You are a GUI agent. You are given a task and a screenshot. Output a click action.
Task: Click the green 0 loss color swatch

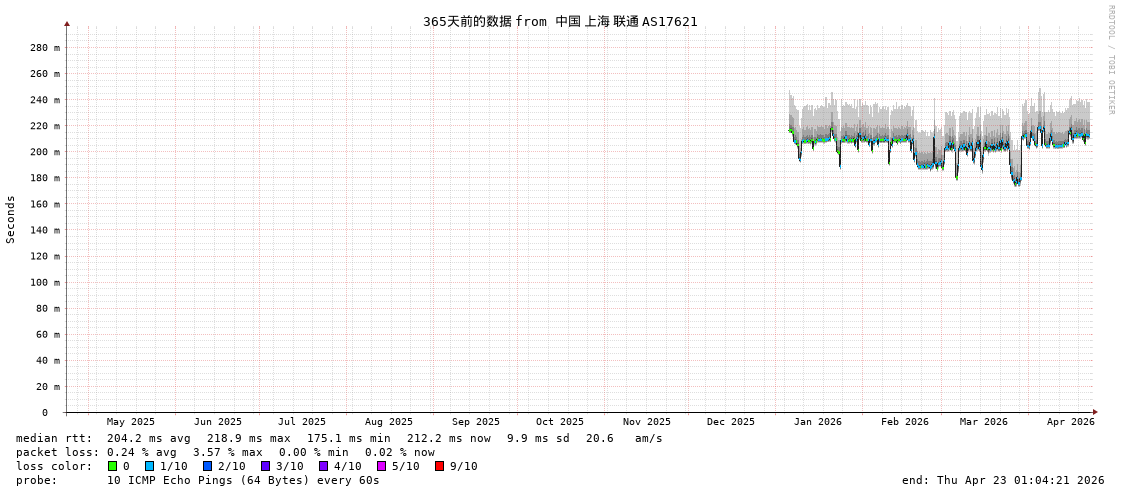tap(112, 466)
